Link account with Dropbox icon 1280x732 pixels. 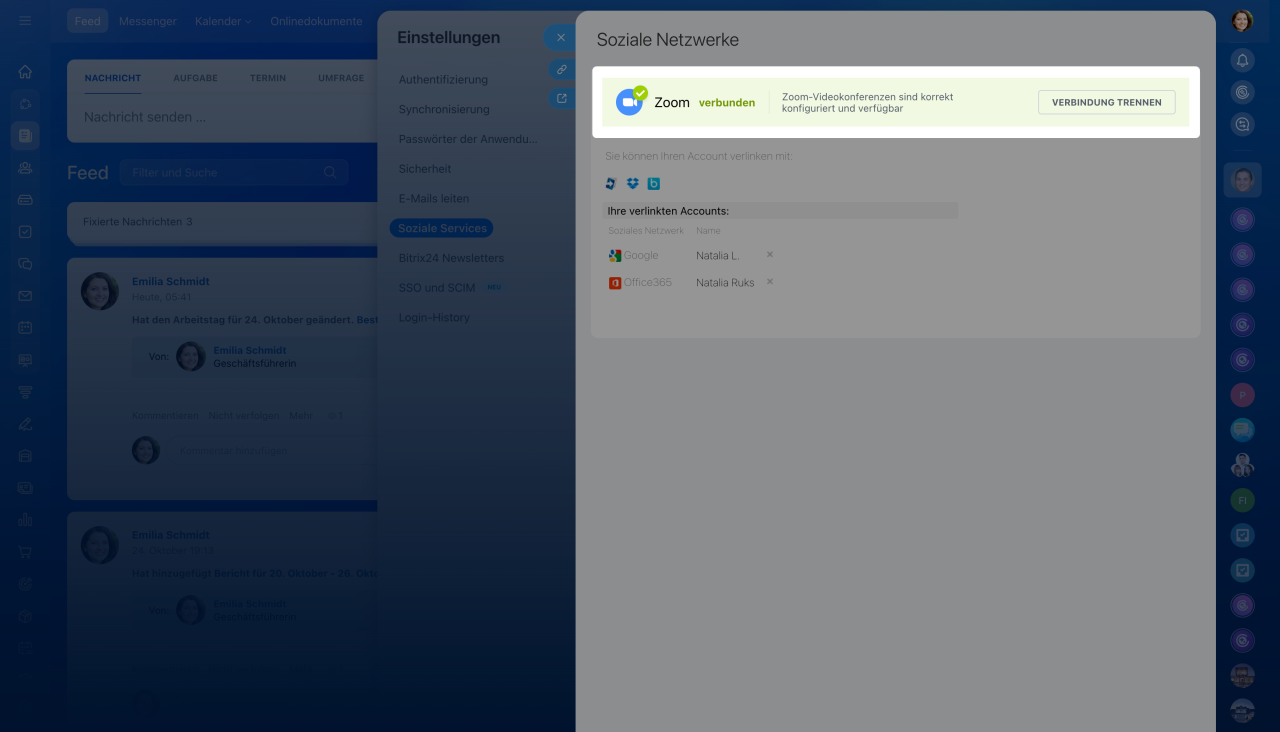(632, 184)
